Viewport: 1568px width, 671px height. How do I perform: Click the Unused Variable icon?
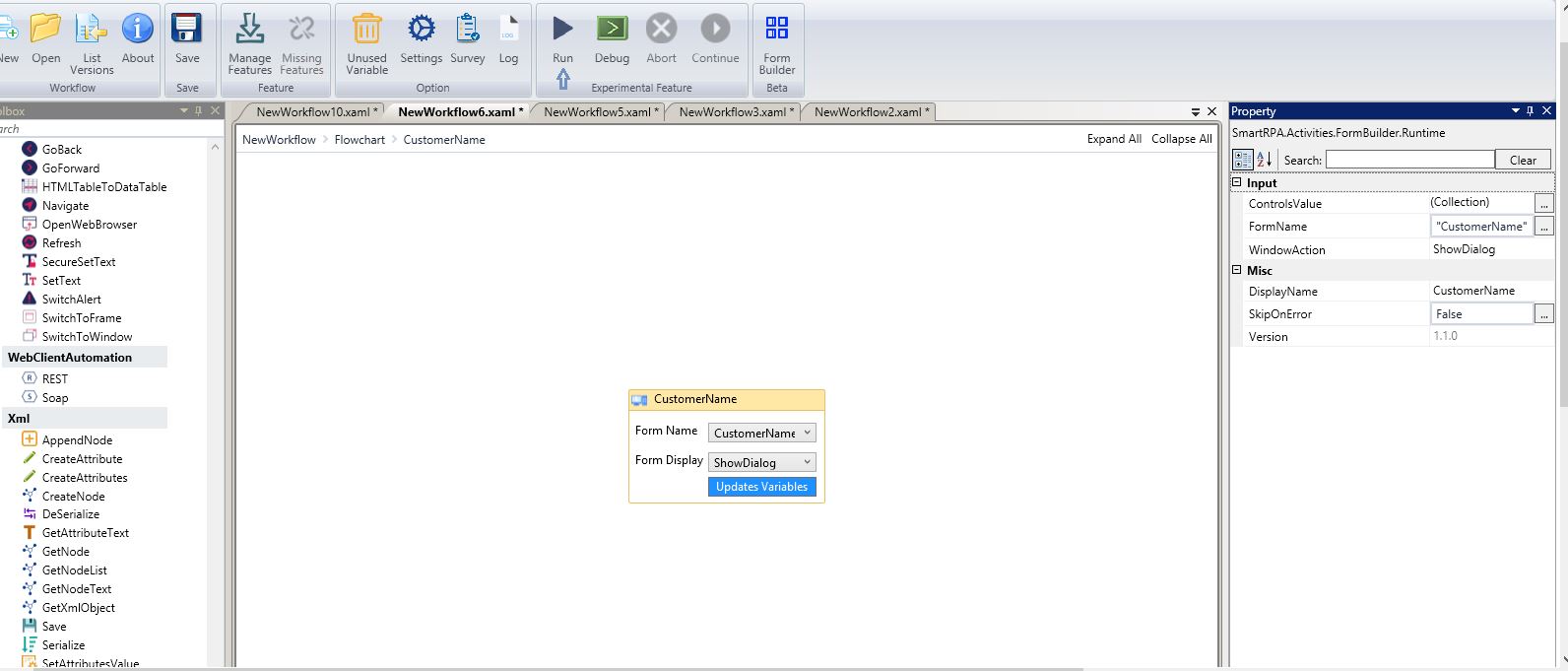pyautogui.click(x=366, y=31)
